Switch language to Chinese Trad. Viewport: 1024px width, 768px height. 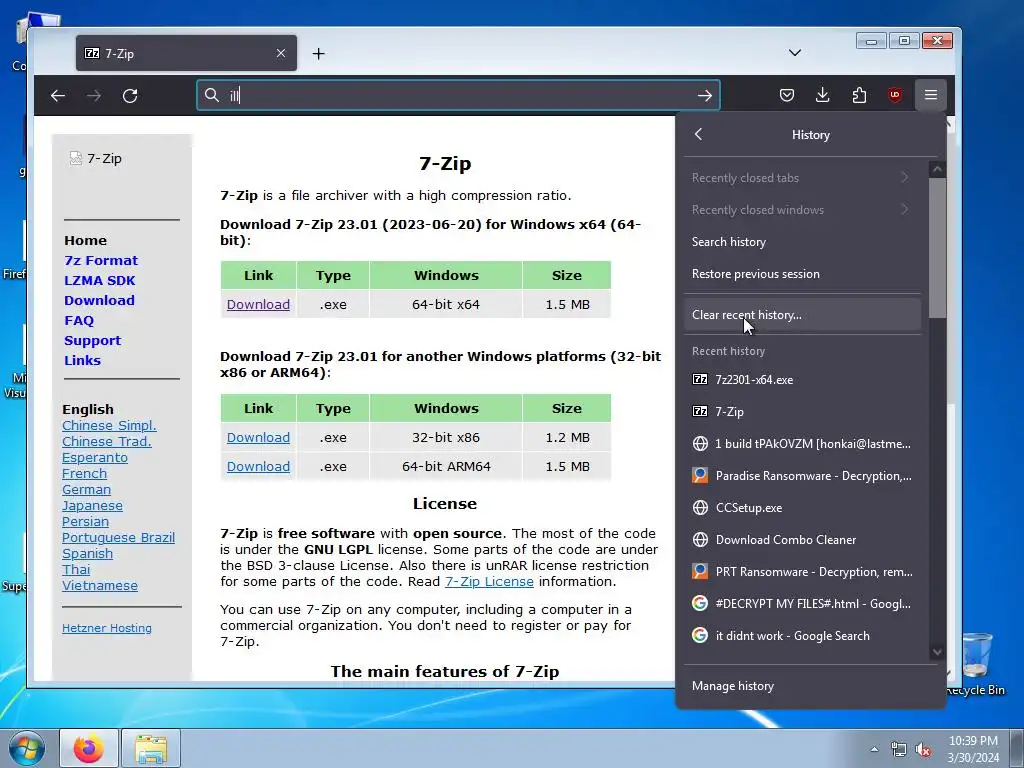106,441
